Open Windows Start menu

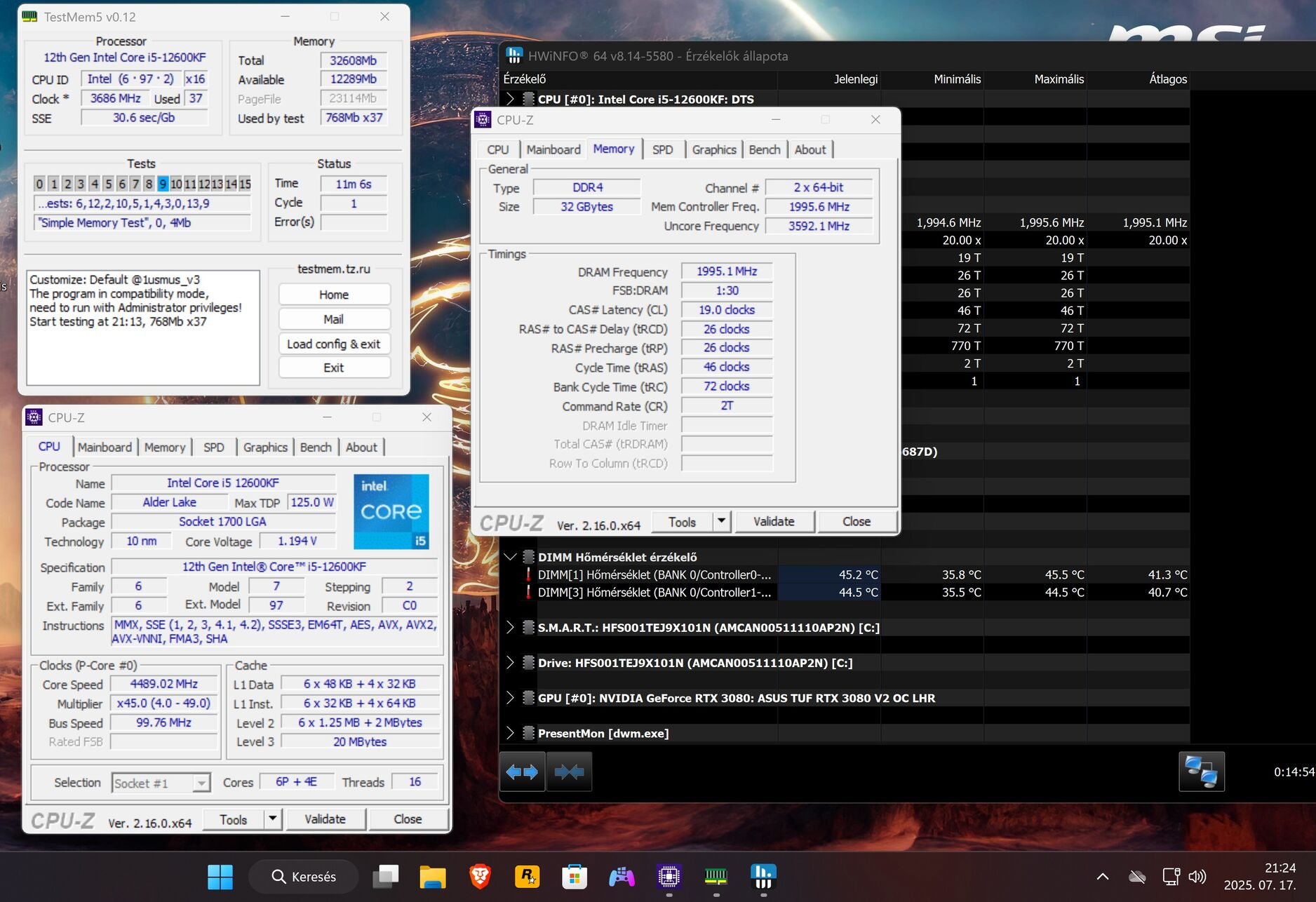pyautogui.click(x=220, y=877)
